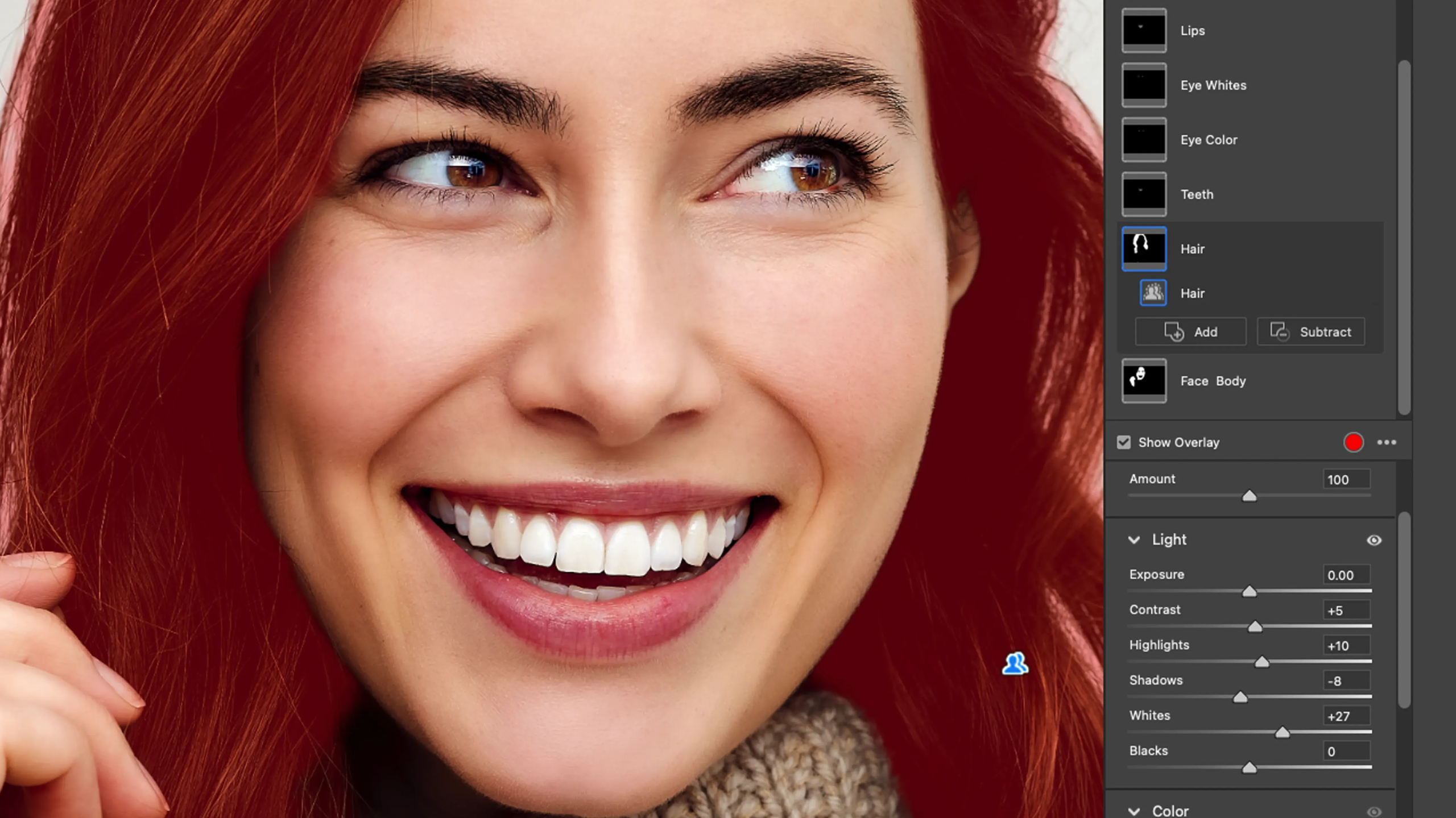The height and width of the screenshot is (818, 1456).
Task: Change the red overlay color swatch
Action: point(1353,443)
